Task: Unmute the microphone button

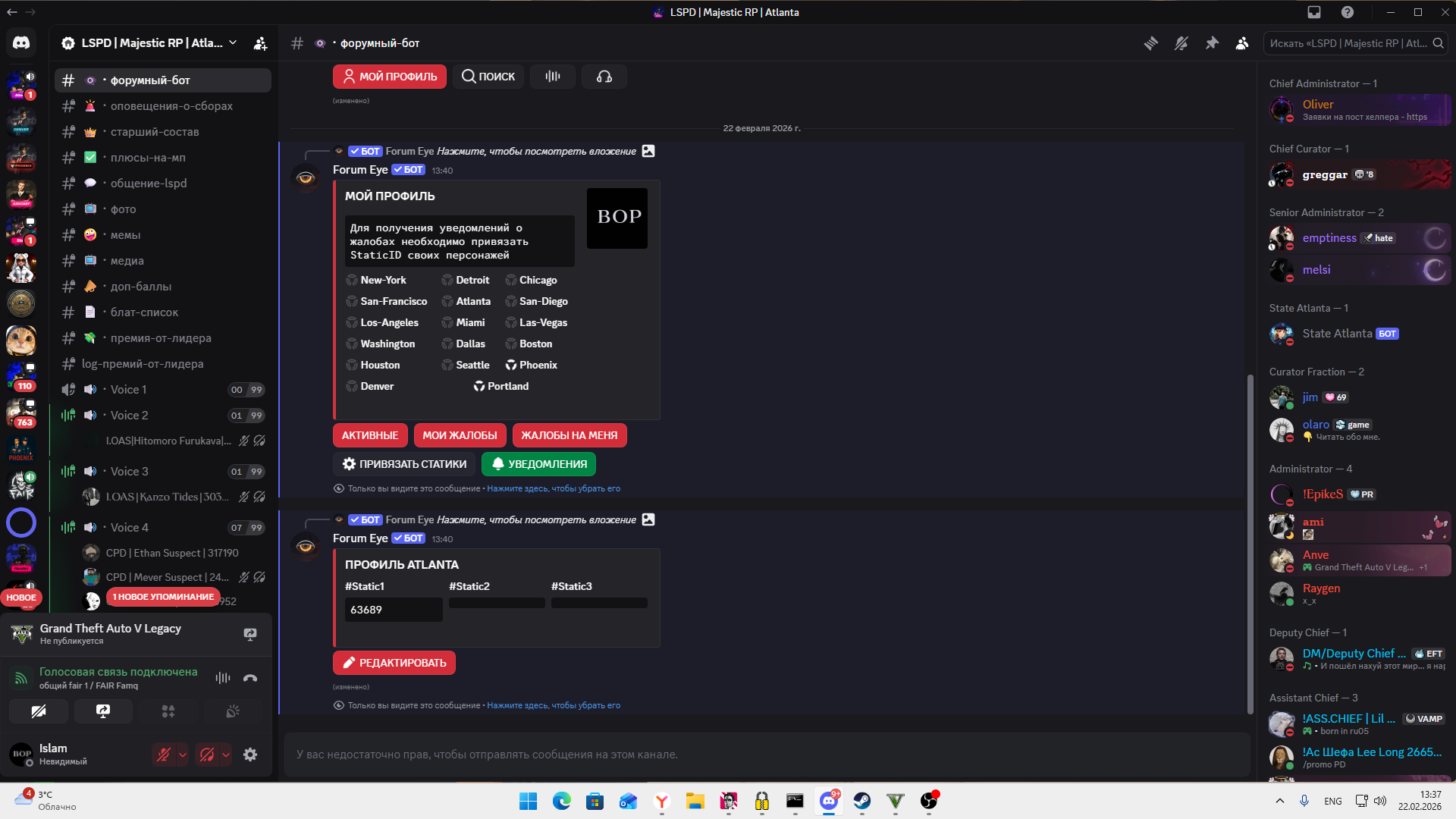Action: pos(164,755)
